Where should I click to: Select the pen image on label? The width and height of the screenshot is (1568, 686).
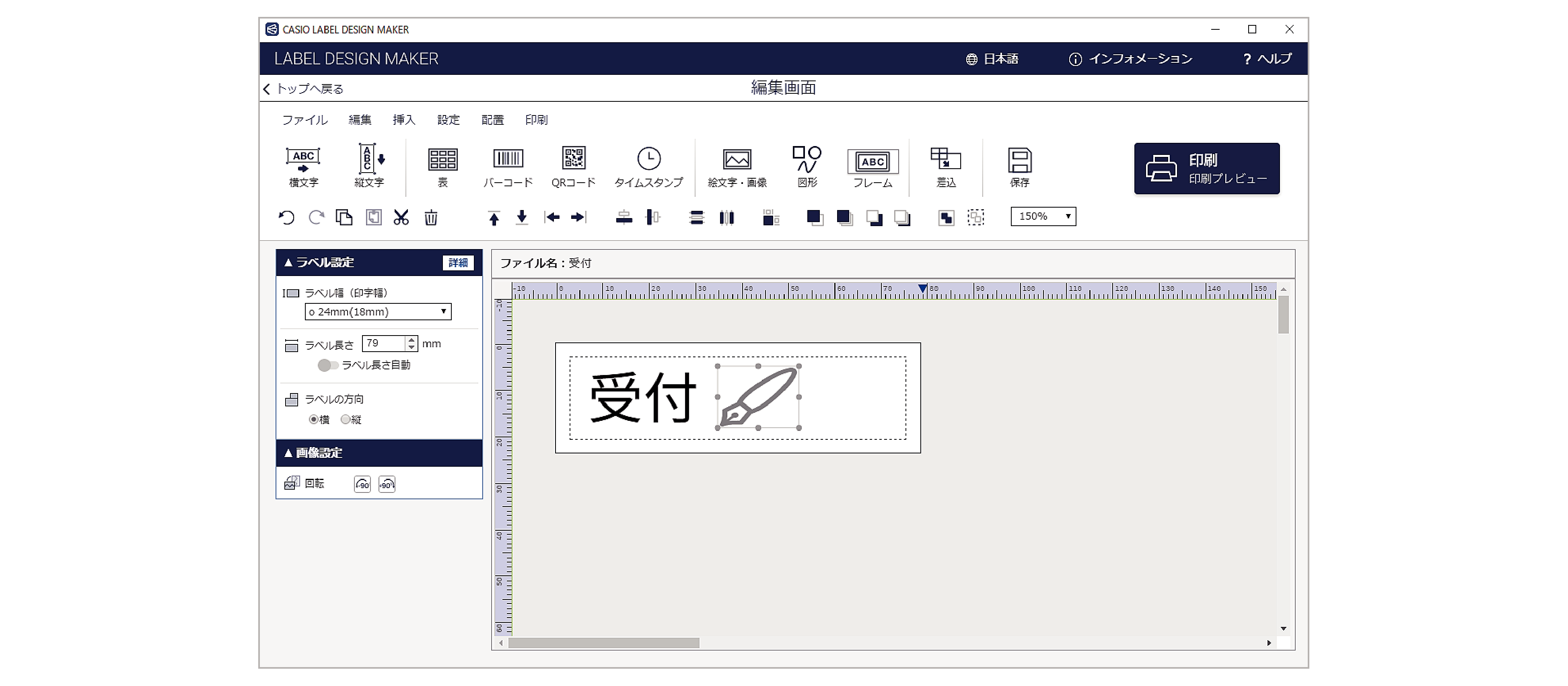click(758, 397)
